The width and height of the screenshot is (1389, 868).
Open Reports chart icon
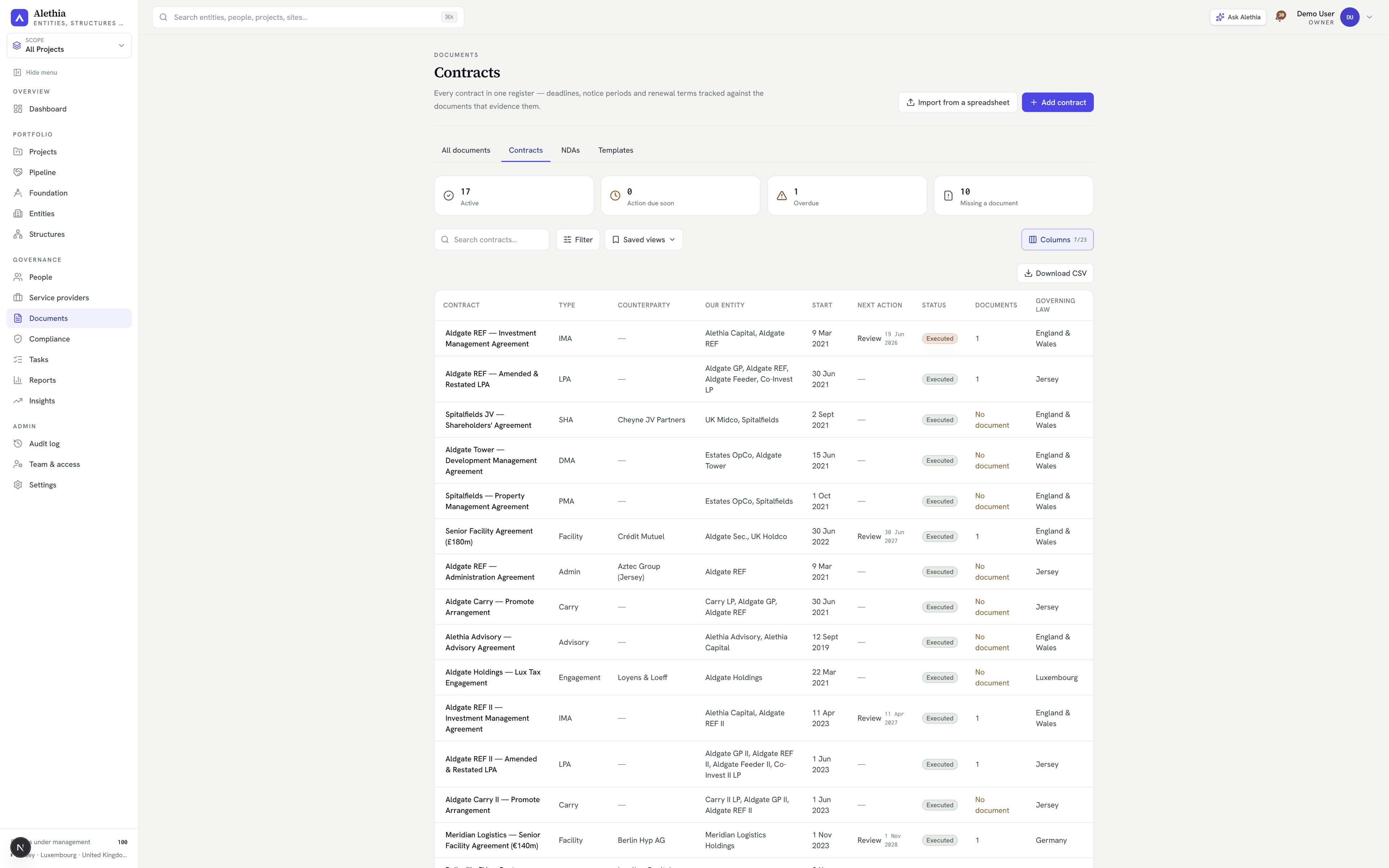(18, 380)
